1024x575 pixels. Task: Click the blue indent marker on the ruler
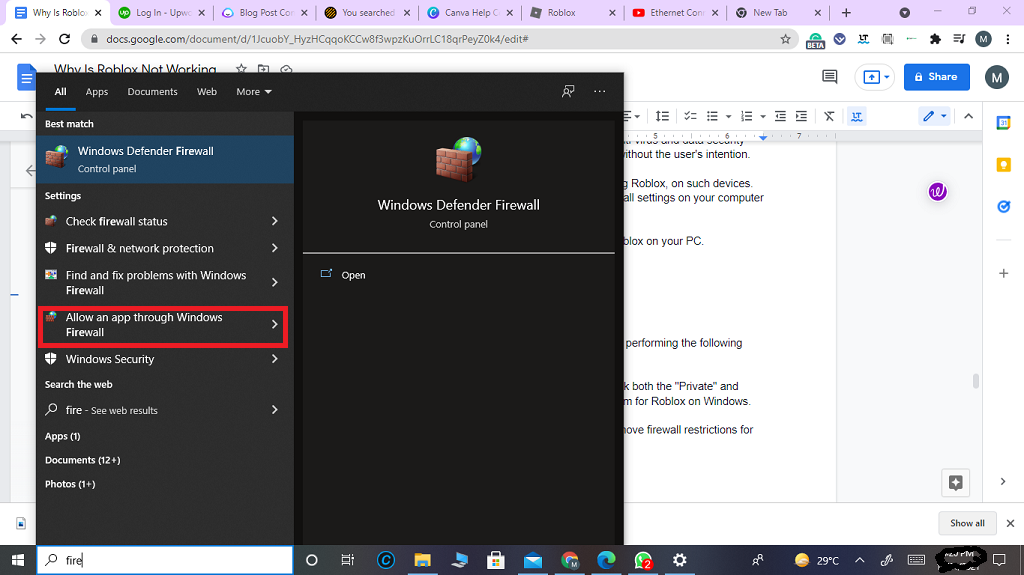tap(763, 137)
